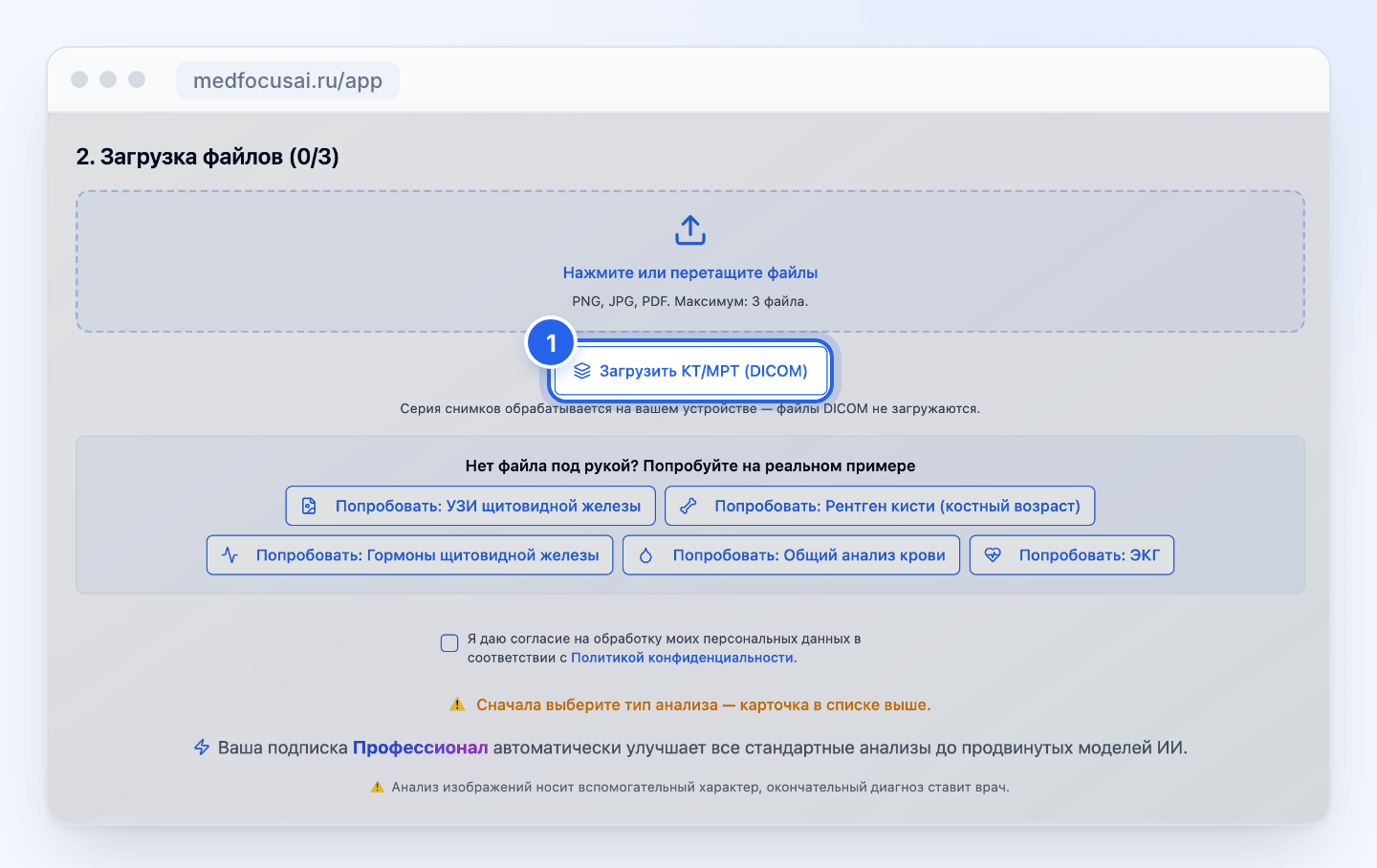
Task: Click the Профессионал subscription label
Action: [421, 748]
